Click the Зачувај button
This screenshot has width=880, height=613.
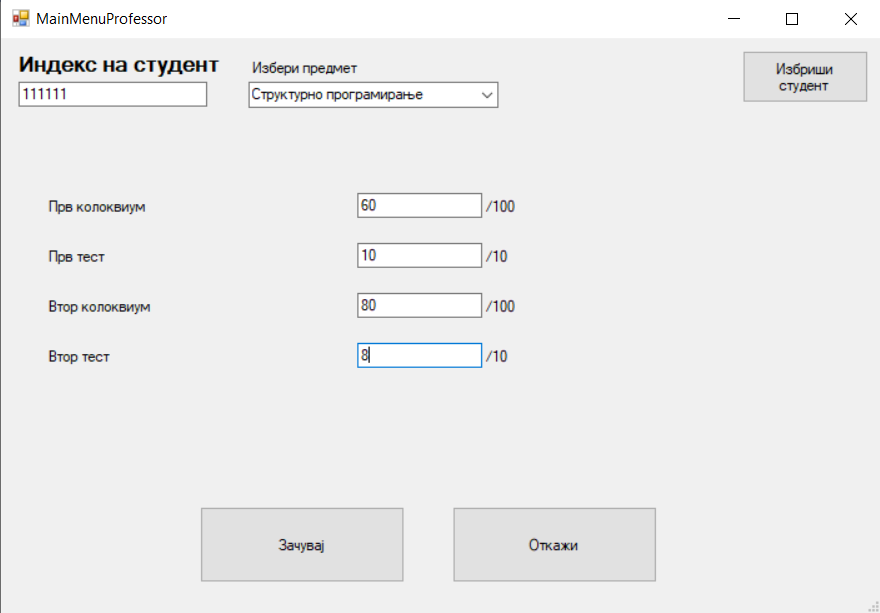click(302, 545)
